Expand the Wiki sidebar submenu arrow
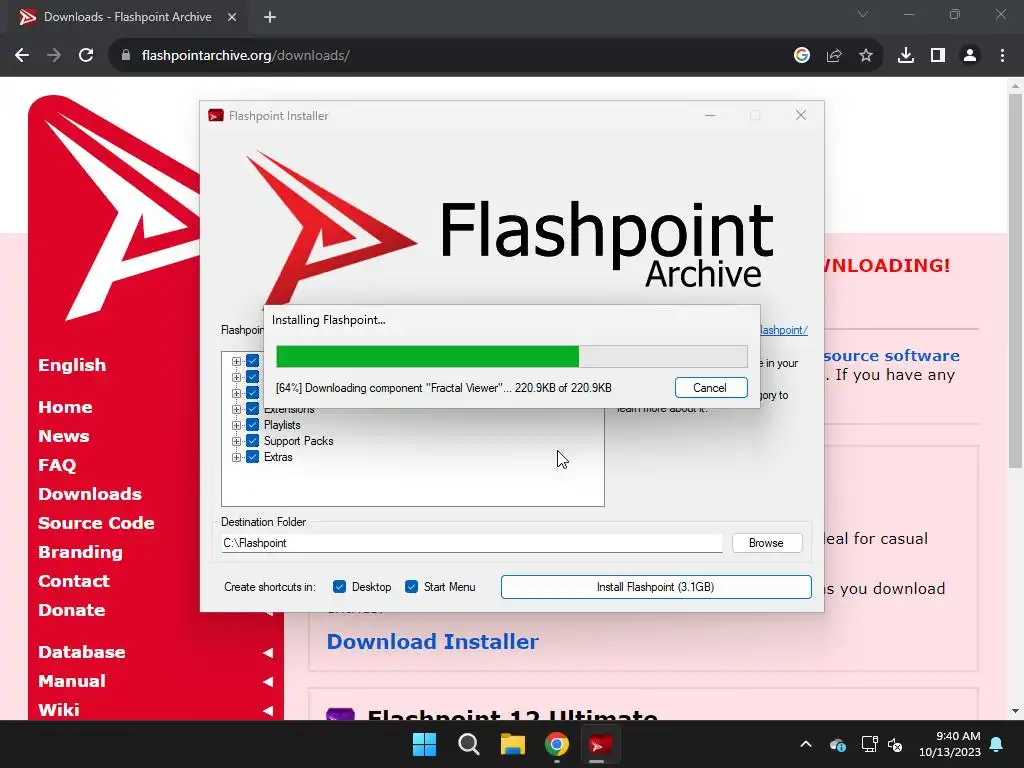The image size is (1024, 768). [268, 710]
